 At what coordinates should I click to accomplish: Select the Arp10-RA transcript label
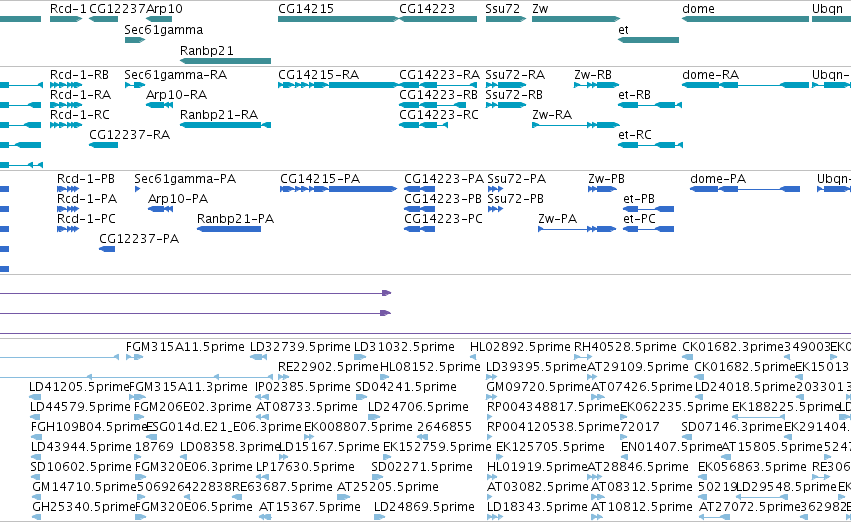tap(176, 95)
